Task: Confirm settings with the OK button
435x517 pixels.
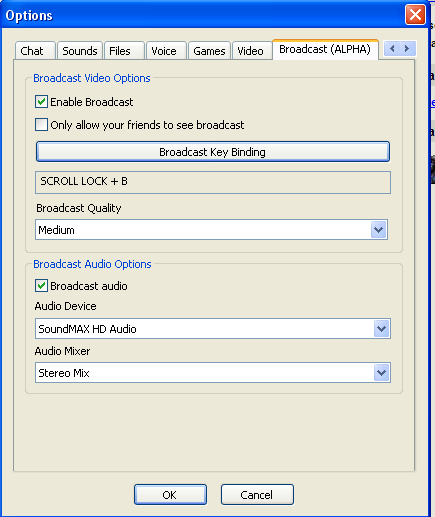Action: [x=170, y=495]
